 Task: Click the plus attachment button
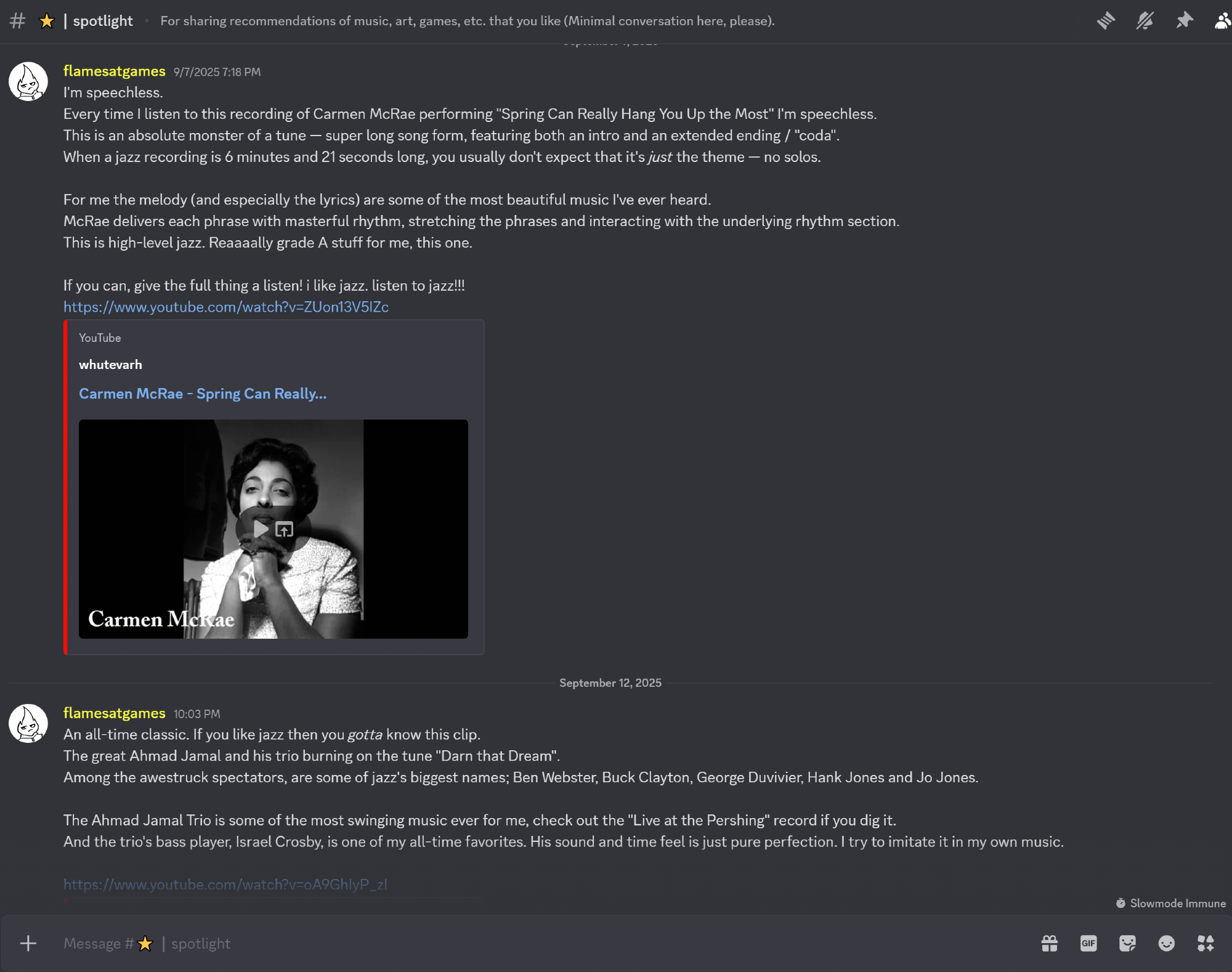(x=28, y=943)
